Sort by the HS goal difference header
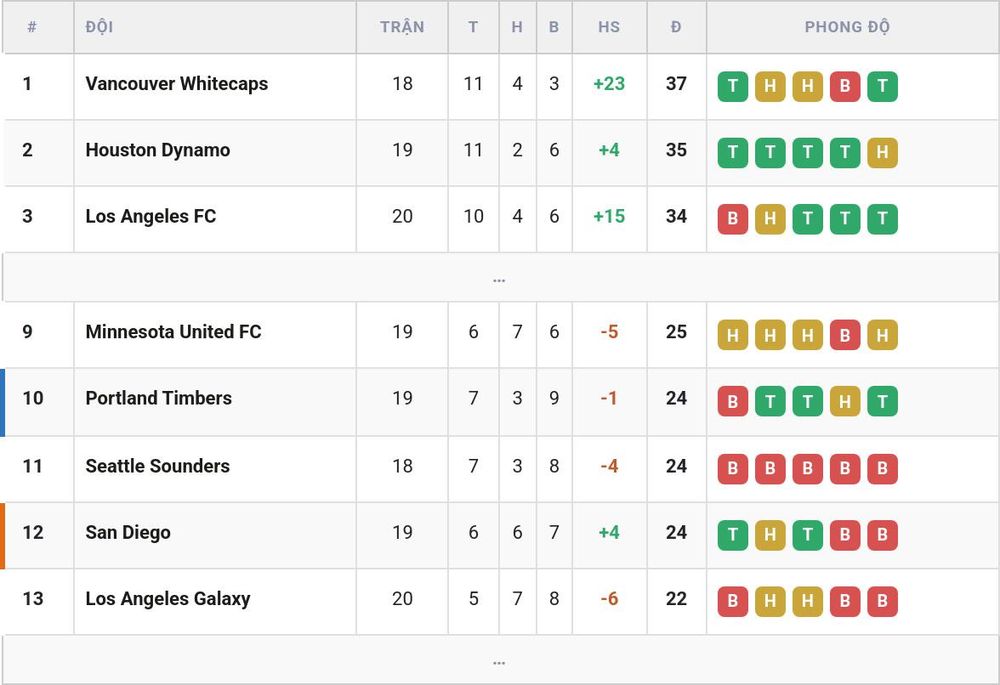Viewport: 1000px width, 685px height. click(x=609, y=27)
